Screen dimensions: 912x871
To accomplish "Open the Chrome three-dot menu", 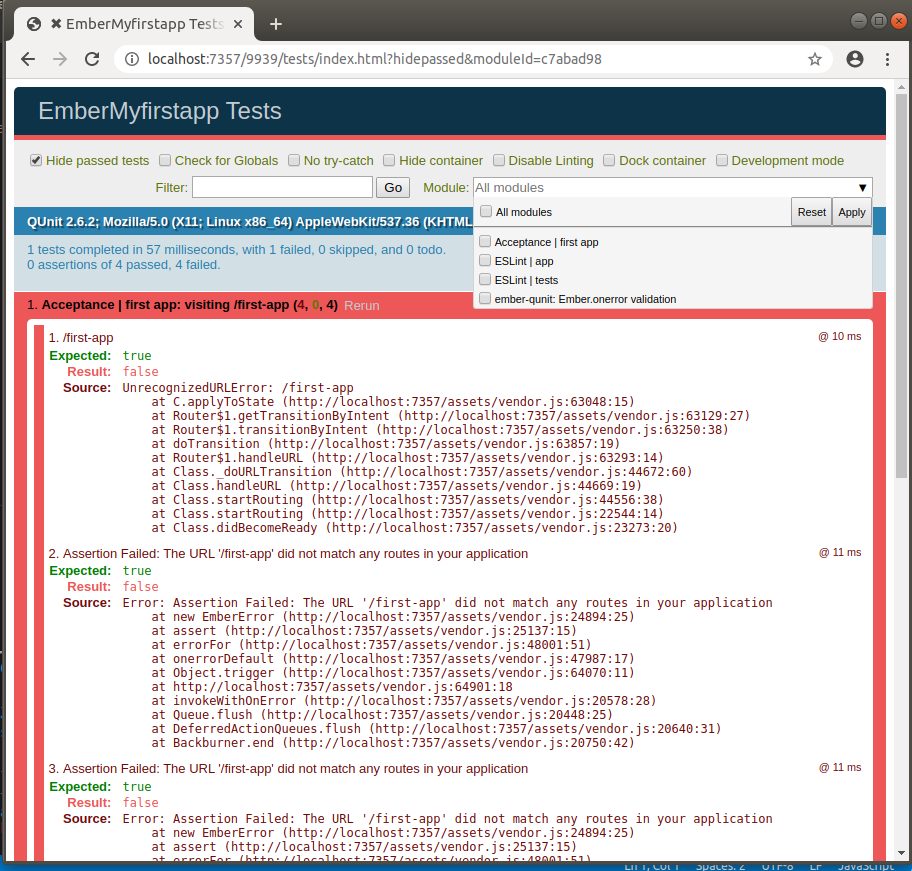I will tap(887, 59).
